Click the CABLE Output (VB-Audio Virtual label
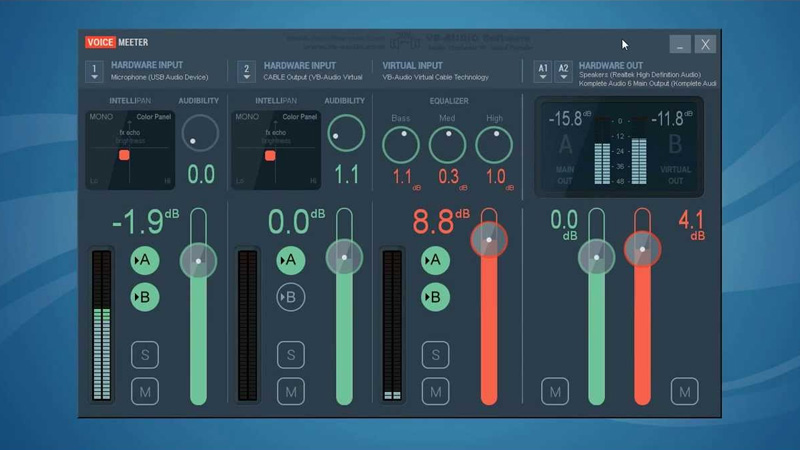Screen dimensions: 800x450 313,77
